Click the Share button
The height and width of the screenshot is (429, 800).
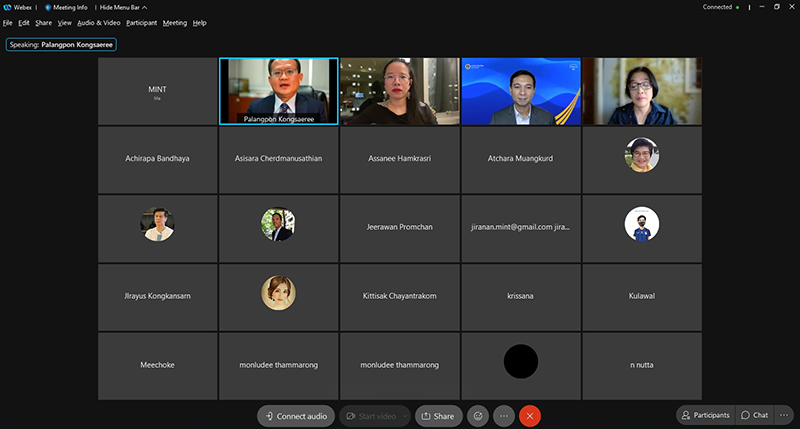437,416
